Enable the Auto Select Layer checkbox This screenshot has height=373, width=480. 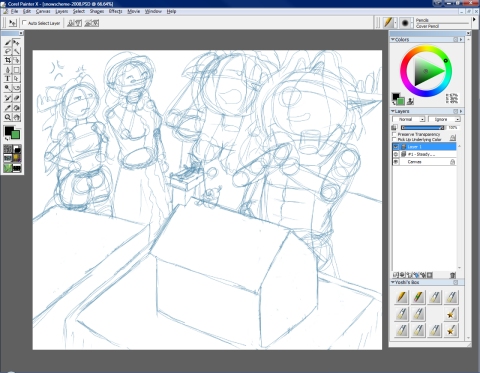click(24, 23)
